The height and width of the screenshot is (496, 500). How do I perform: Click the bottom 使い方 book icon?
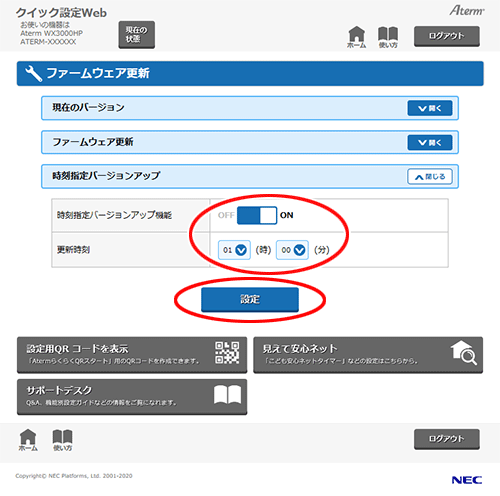(x=62, y=440)
